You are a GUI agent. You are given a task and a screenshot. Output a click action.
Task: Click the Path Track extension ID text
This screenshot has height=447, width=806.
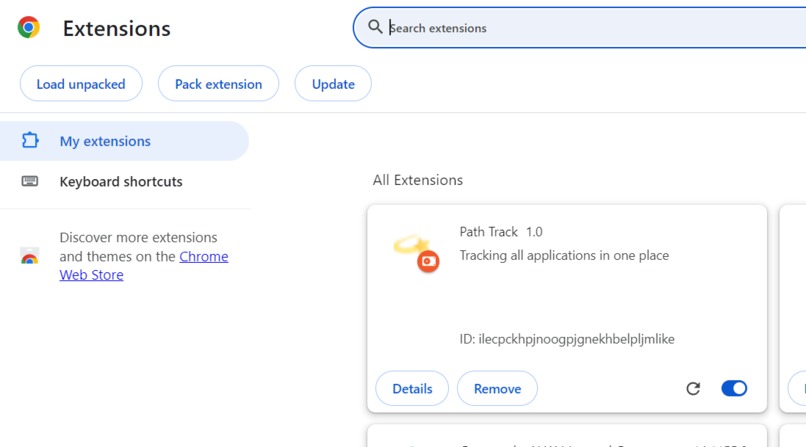(567, 339)
